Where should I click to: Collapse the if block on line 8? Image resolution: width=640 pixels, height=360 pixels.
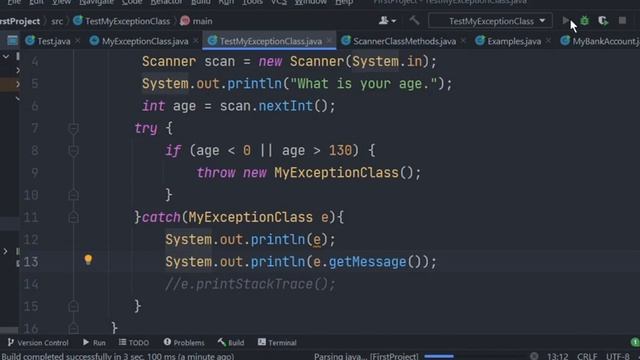[73, 151]
